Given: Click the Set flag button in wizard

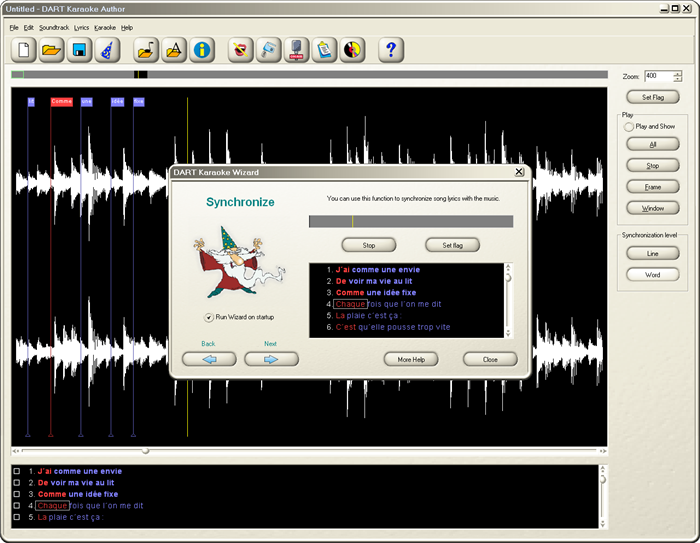Looking at the screenshot, I should tap(453, 244).
